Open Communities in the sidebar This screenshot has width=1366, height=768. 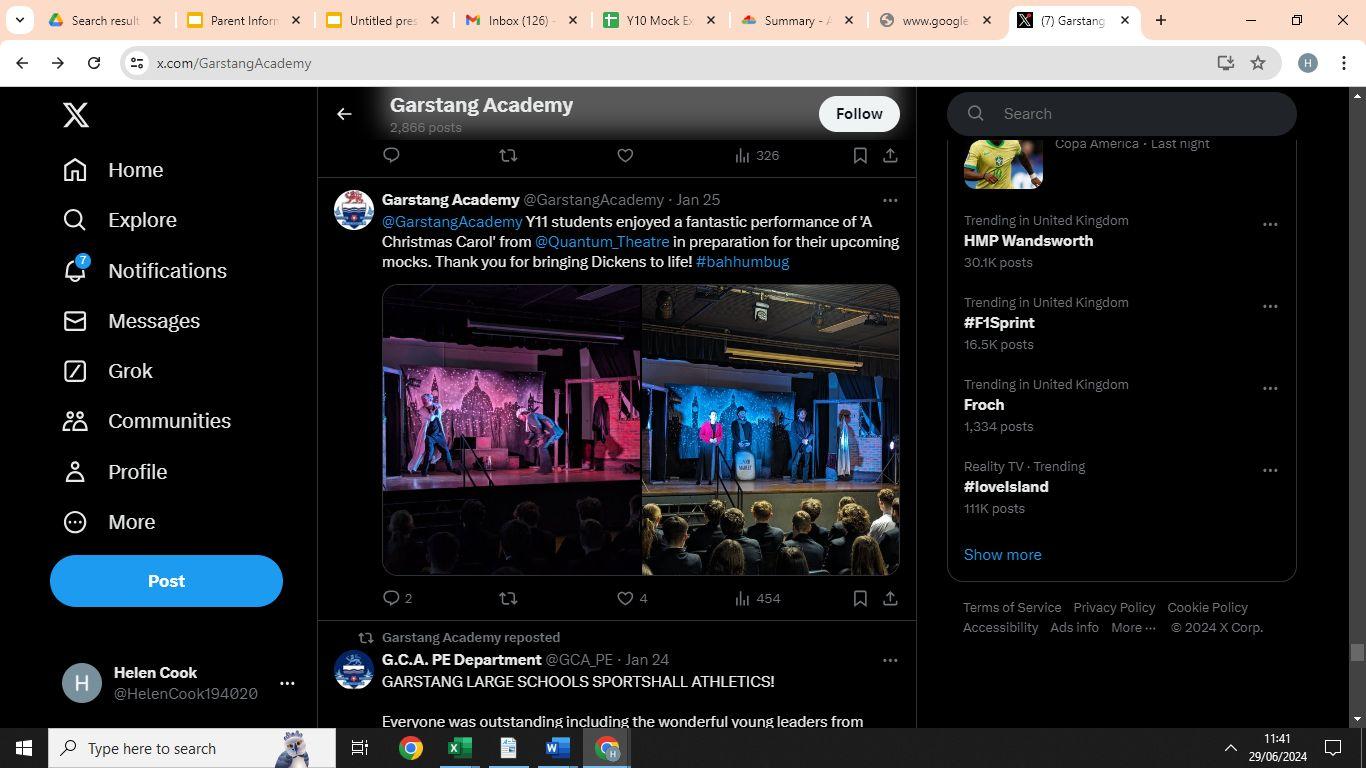pyautogui.click(x=147, y=421)
